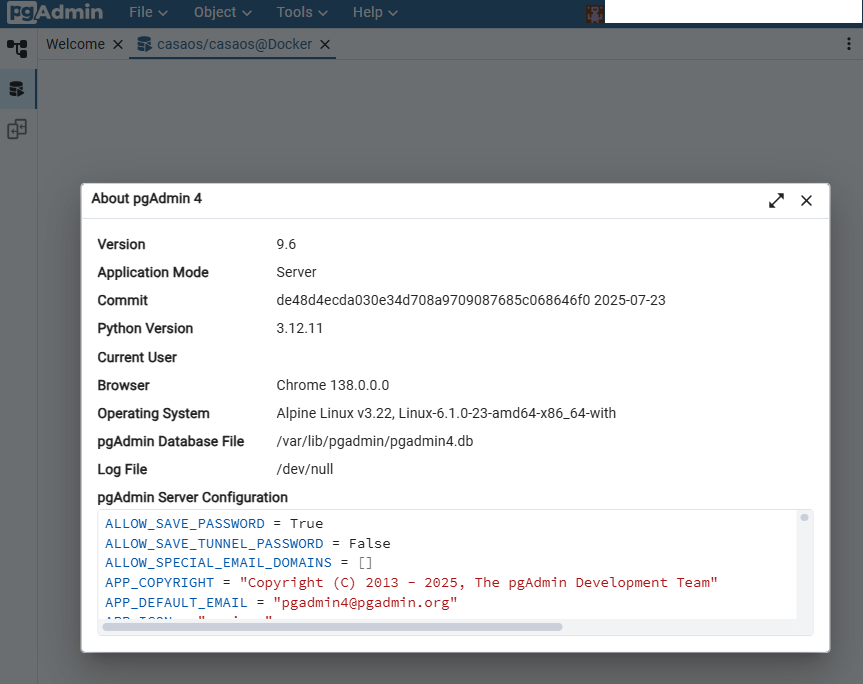Image resolution: width=863 pixels, height=684 pixels.
Task: Open the Schema Diff sidebar icon
Action: pos(17,129)
